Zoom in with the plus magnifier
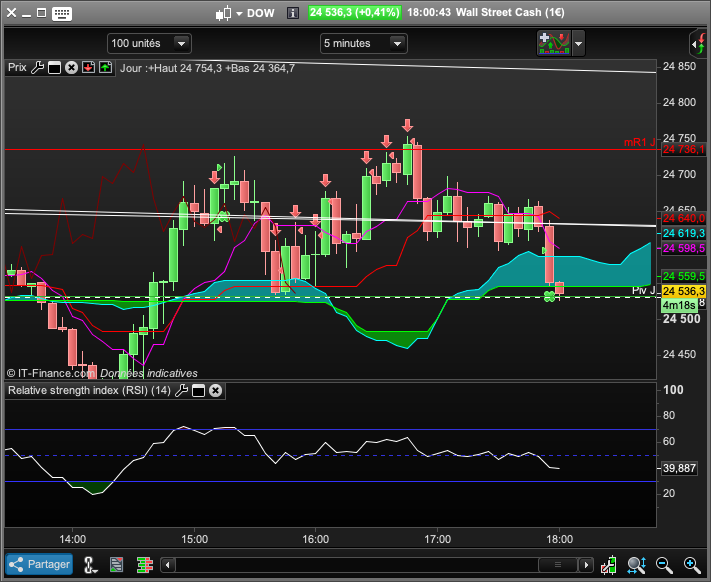Viewport: 711px width, 582px height. pyautogui.click(x=692, y=565)
